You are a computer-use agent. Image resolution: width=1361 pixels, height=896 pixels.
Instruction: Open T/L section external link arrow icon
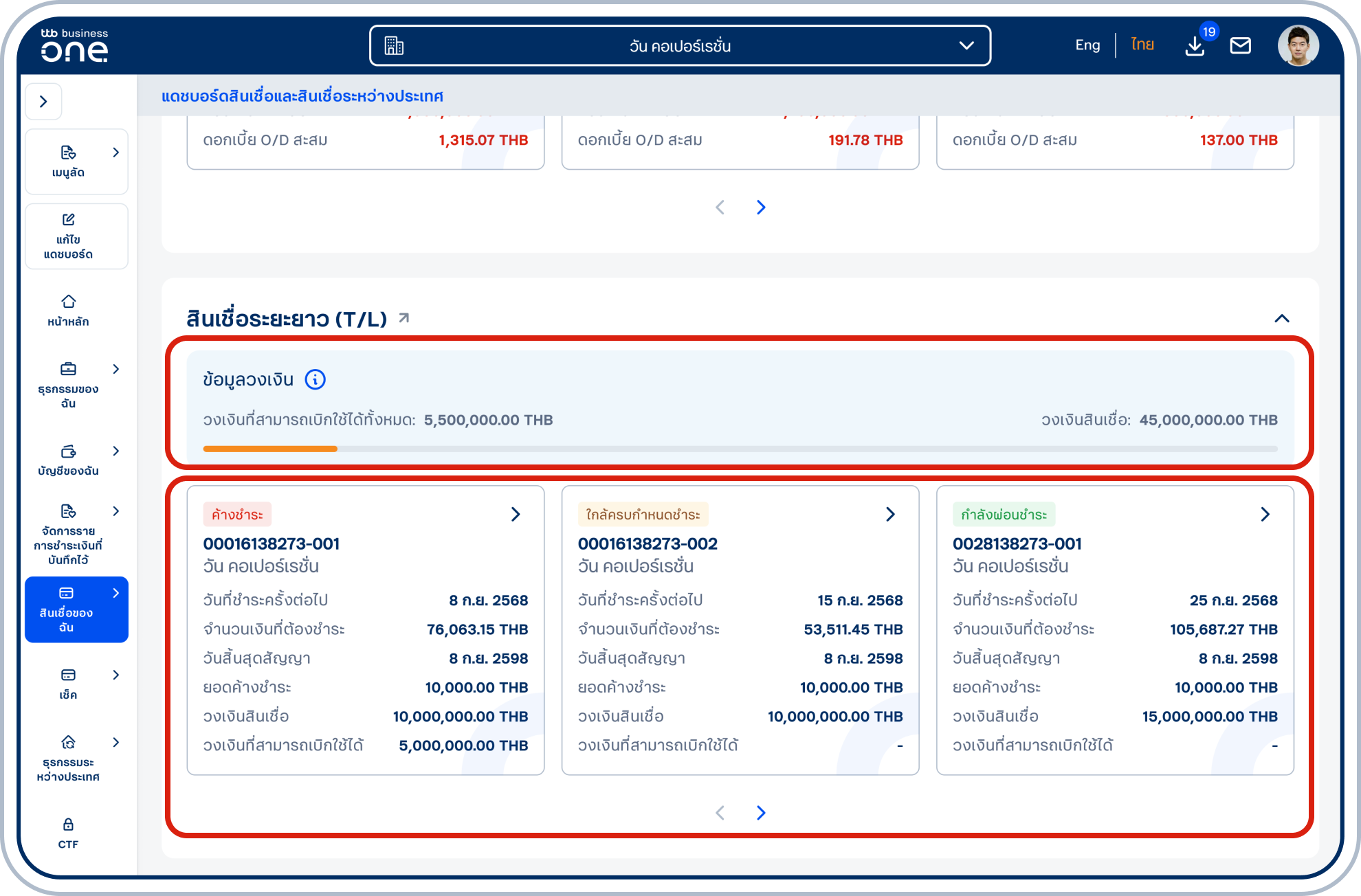coord(404,318)
